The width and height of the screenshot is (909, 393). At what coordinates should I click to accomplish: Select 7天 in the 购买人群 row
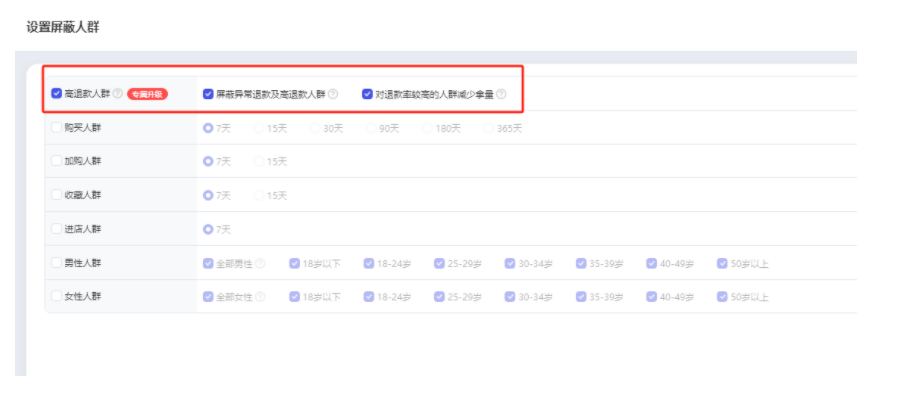208,128
